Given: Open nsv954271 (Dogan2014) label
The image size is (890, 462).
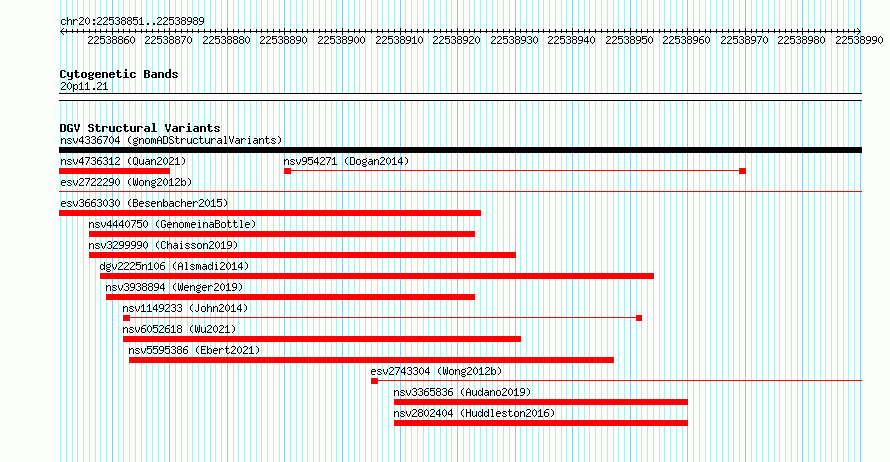Looking at the screenshot, I should click(x=346, y=161).
